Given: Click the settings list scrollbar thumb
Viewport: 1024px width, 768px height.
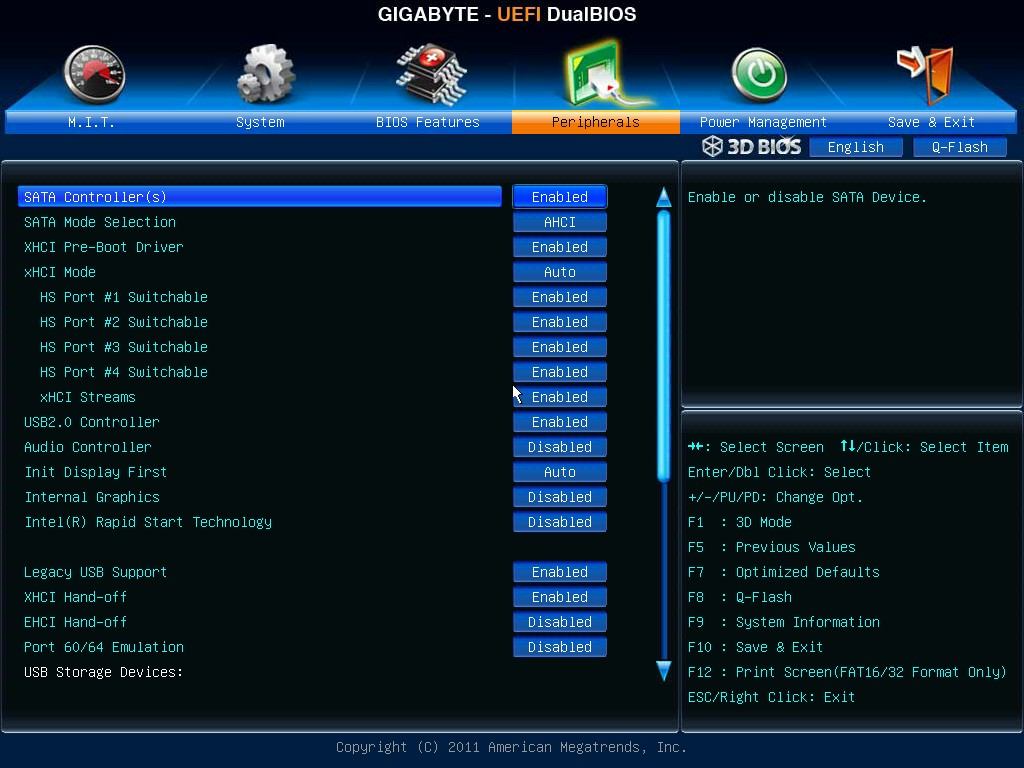Looking at the screenshot, I should [x=664, y=346].
